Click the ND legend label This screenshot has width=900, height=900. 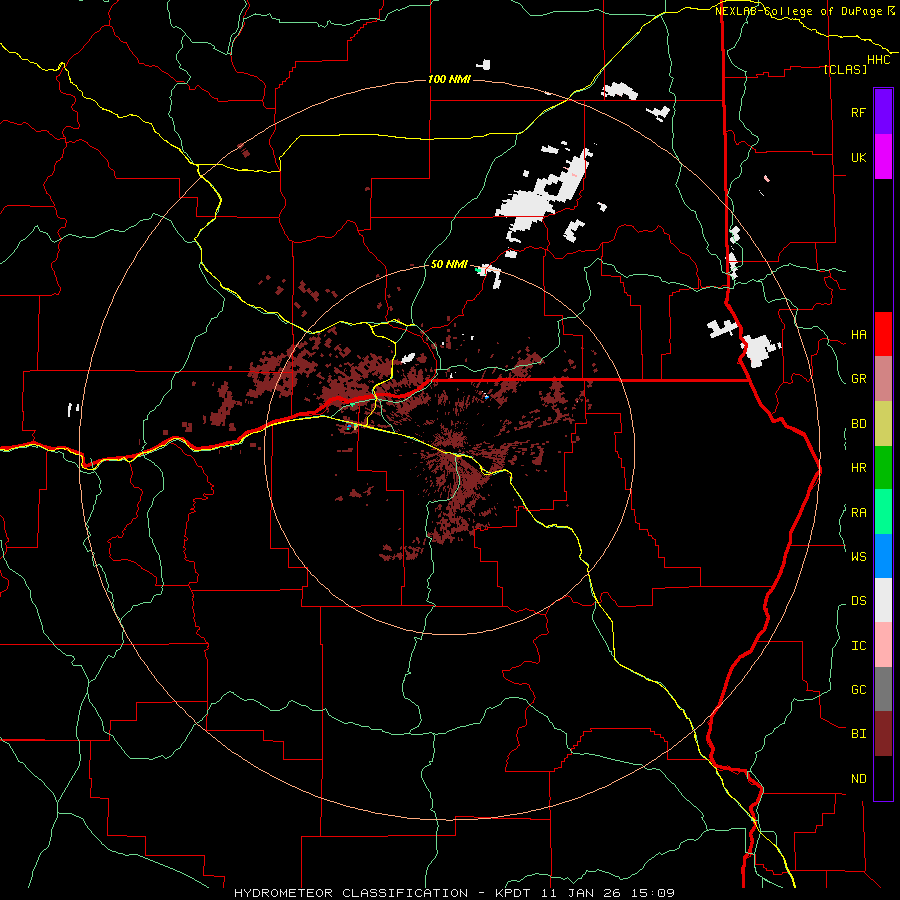858,778
